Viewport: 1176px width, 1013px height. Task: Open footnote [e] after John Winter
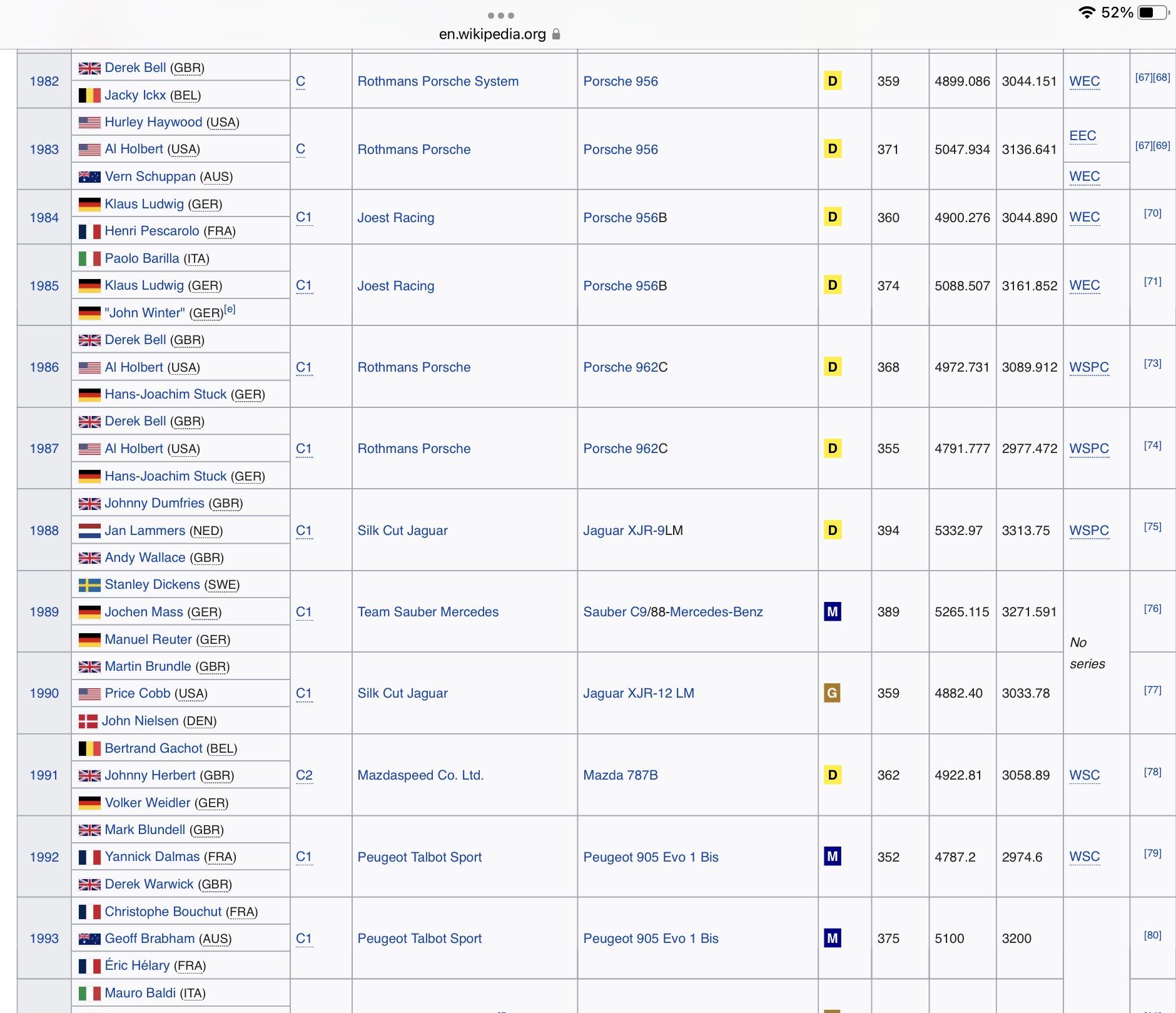click(x=230, y=309)
